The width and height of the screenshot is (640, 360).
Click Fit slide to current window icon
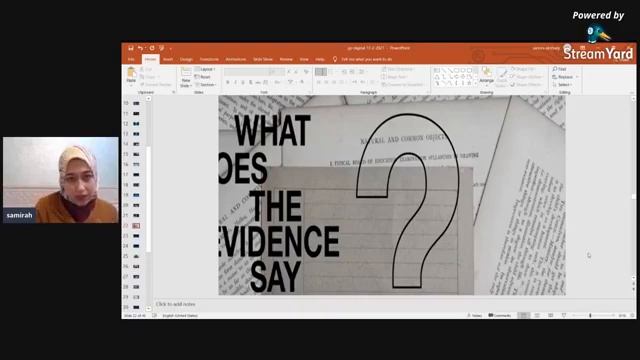coord(632,316)
